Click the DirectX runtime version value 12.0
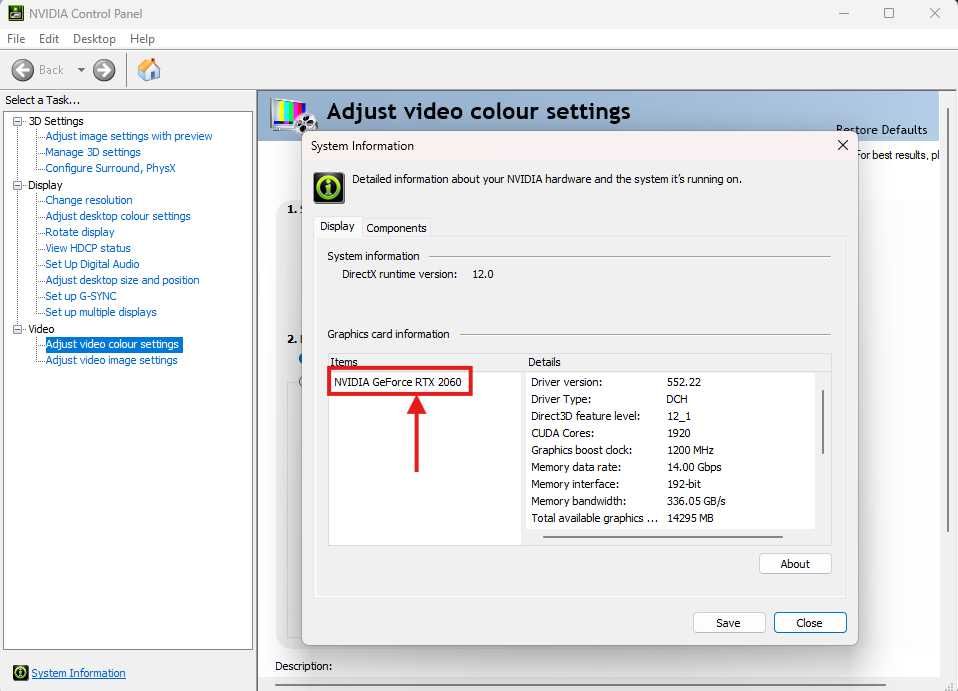The height and width of the screenshot is (691, 958). [x=483, y=274]
